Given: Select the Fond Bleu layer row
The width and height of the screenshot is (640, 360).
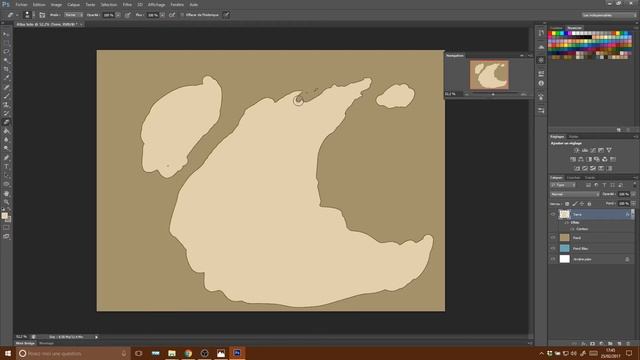Looking at the screenshot, I should point(592,248).
